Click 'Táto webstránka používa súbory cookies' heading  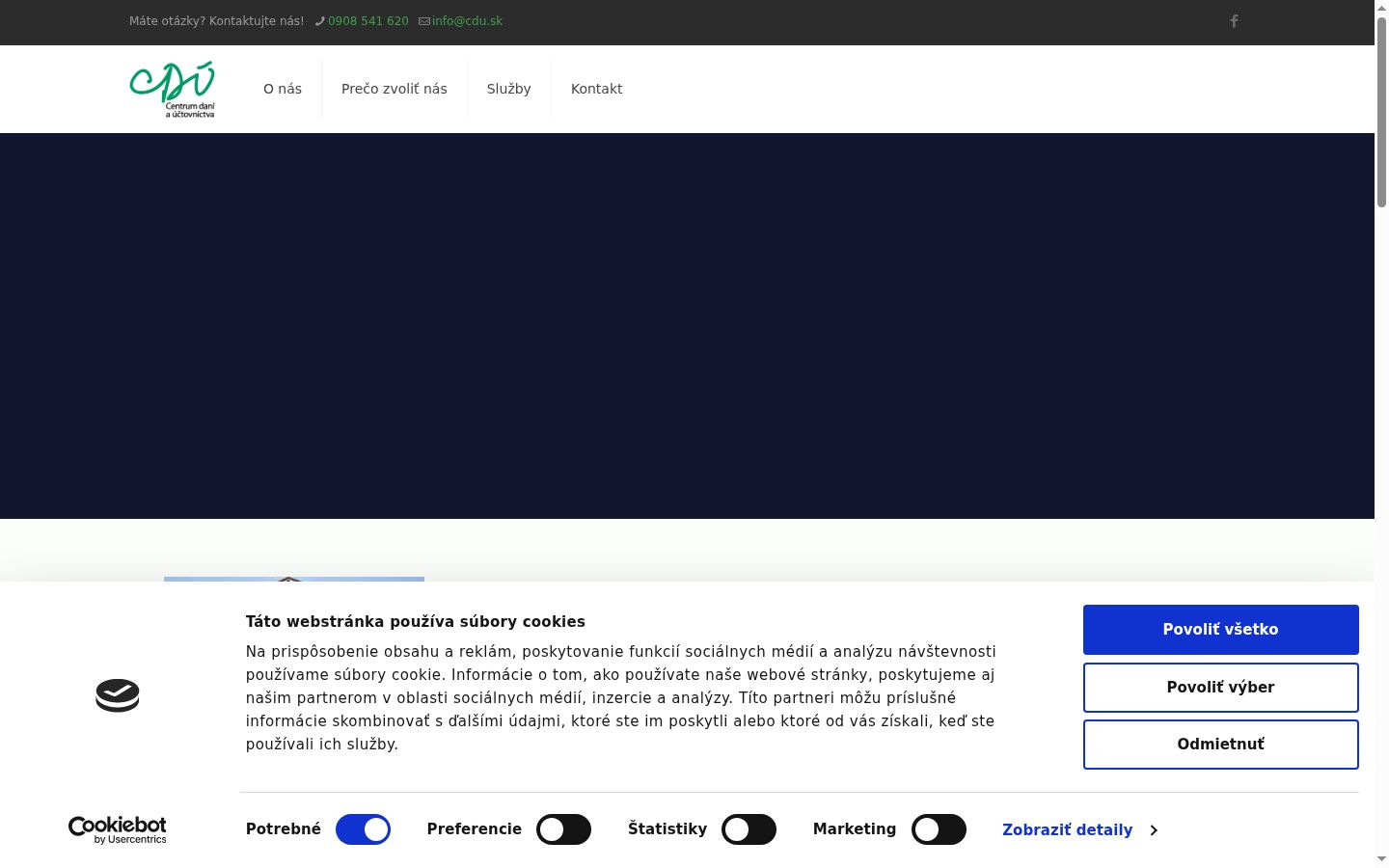click(x=416, y=622)
